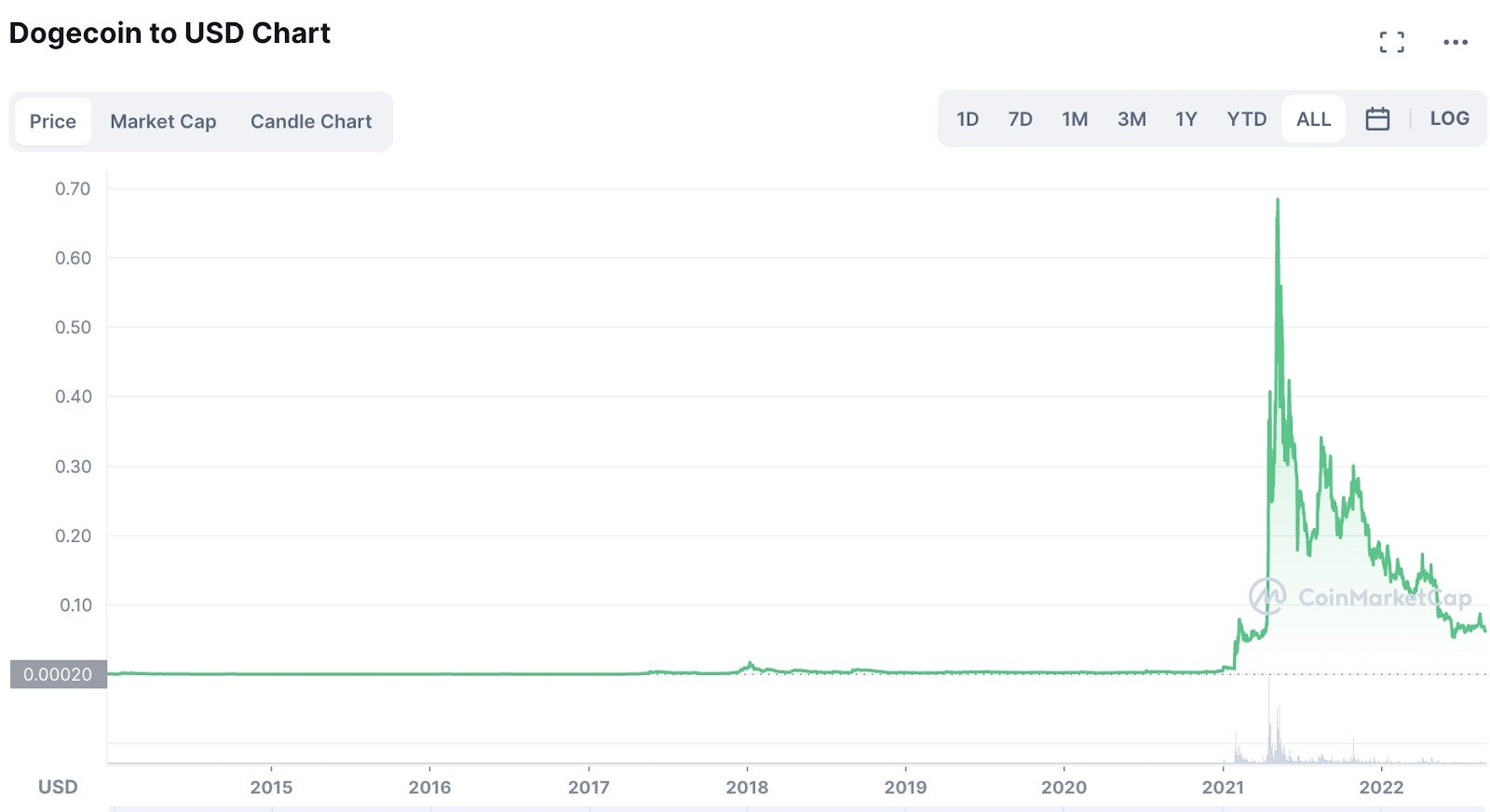Click the 2016 x-axis label
This screenshot has height=812, width=1490.
[x=429, y=788]
